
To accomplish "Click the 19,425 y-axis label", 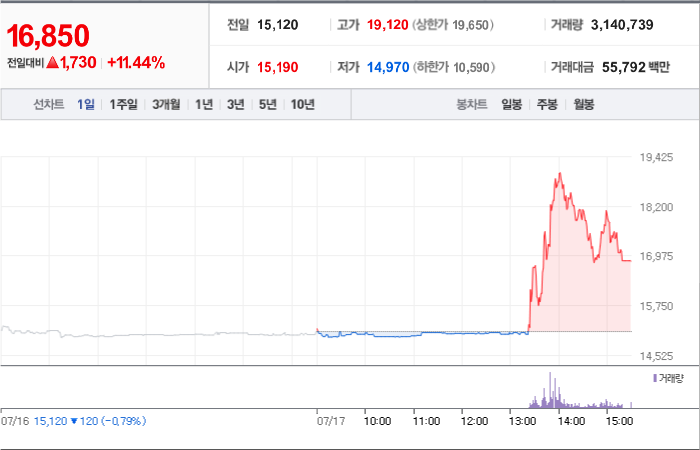I will coord(656,158).
